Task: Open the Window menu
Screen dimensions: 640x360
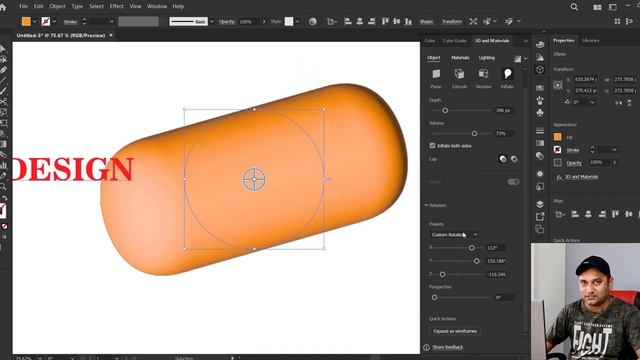Action: coord(157,7)
